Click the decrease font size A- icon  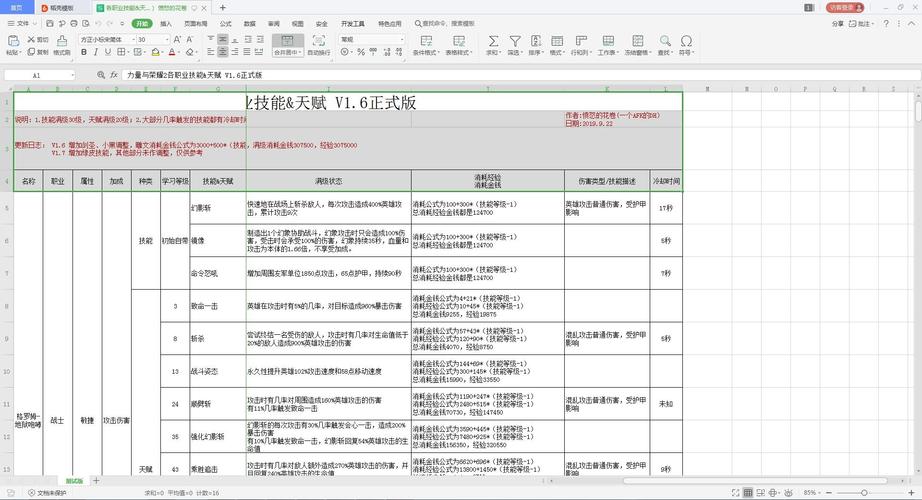click(189, 39)
